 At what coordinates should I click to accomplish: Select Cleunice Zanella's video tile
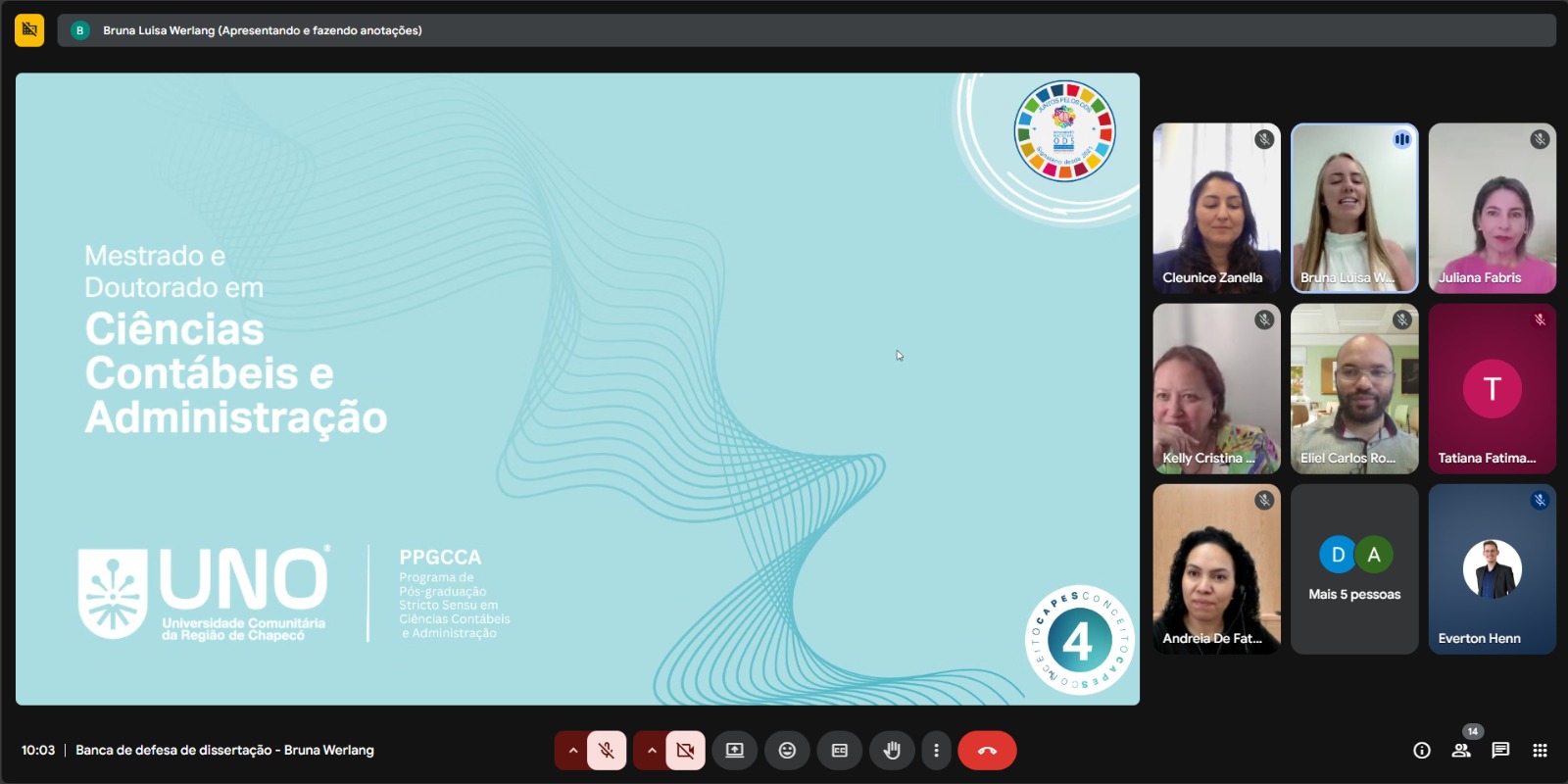(1216, 208)
